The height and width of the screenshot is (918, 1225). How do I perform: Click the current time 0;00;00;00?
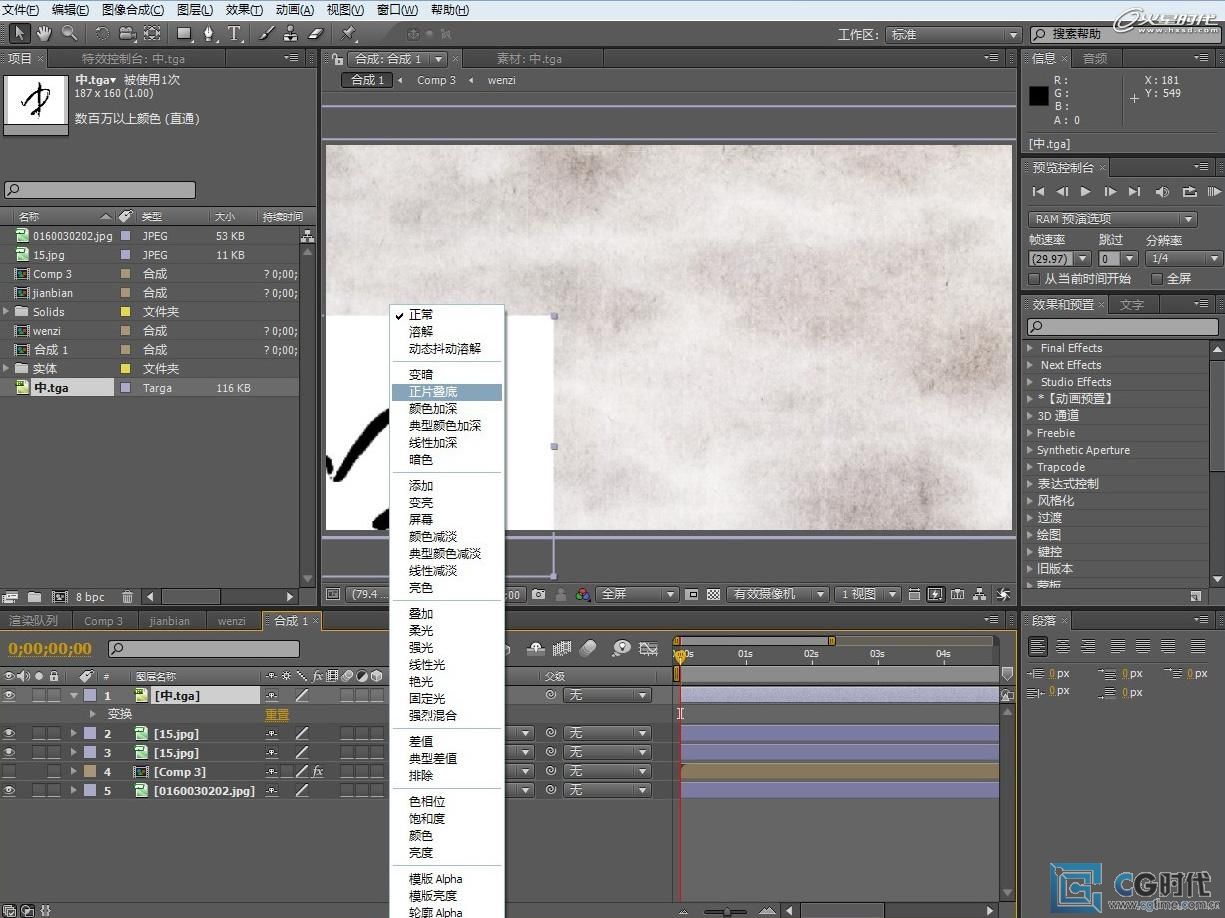(x=50, y=649)
